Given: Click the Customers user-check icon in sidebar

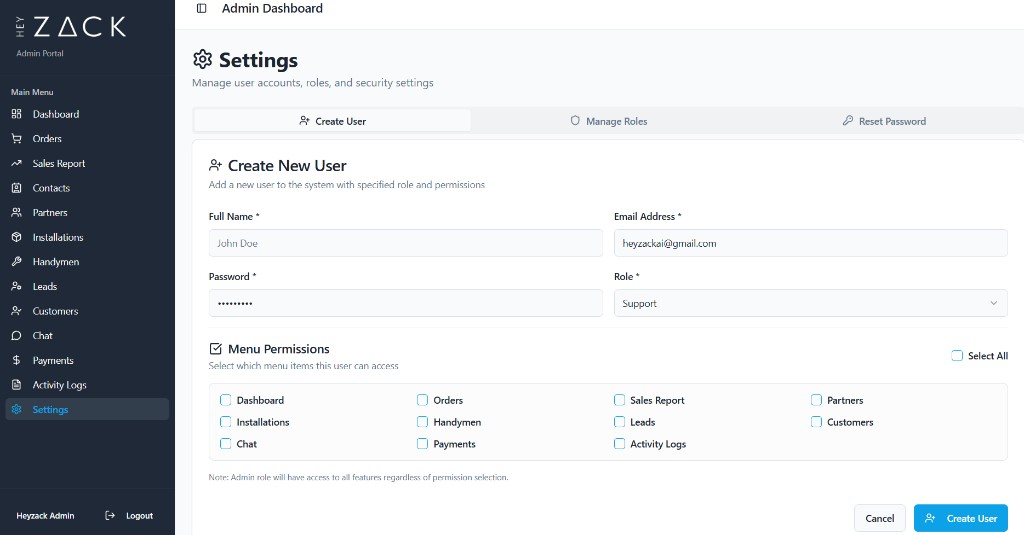Looking at the screenshot, I should coord(16,311).
